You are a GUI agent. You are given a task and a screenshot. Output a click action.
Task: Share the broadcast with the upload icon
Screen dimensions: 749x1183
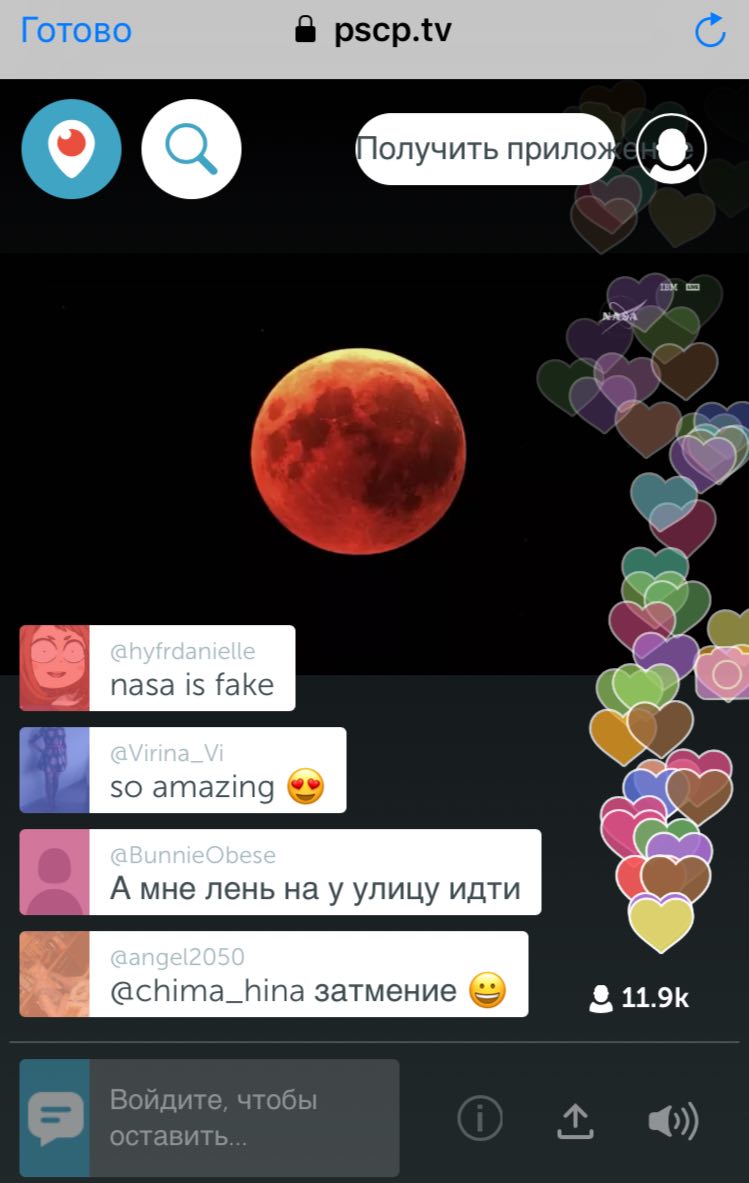[x=576, y=1120]
